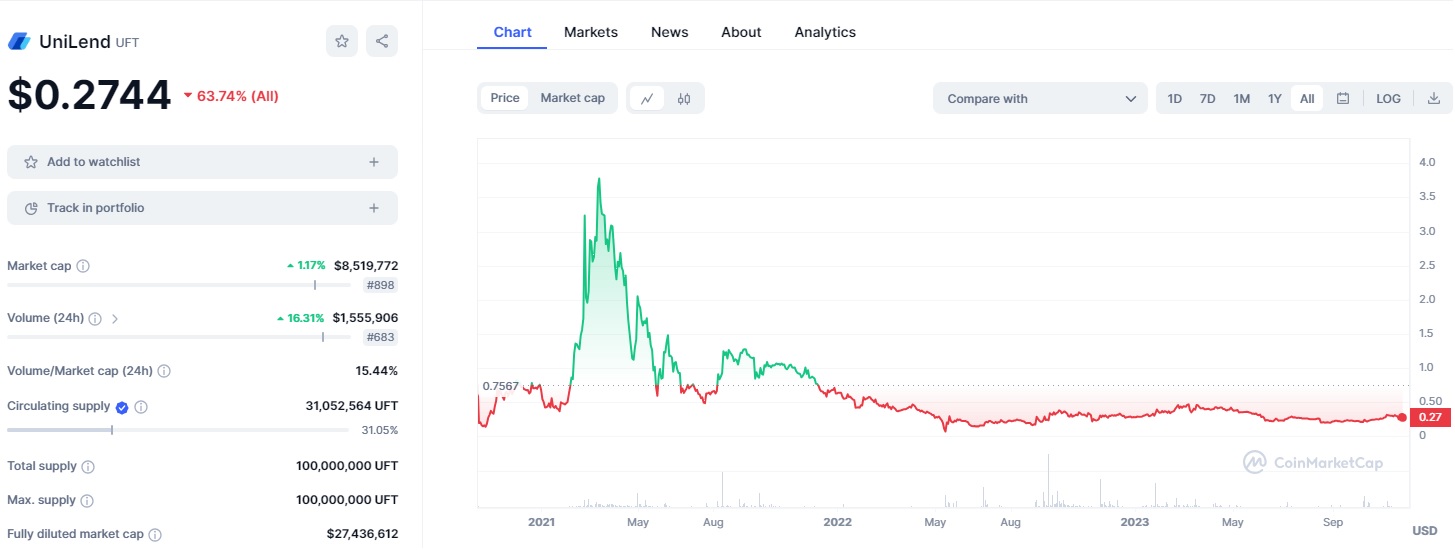
Task: Click the #898 market cap rank badge
Action: click(380, 285)
